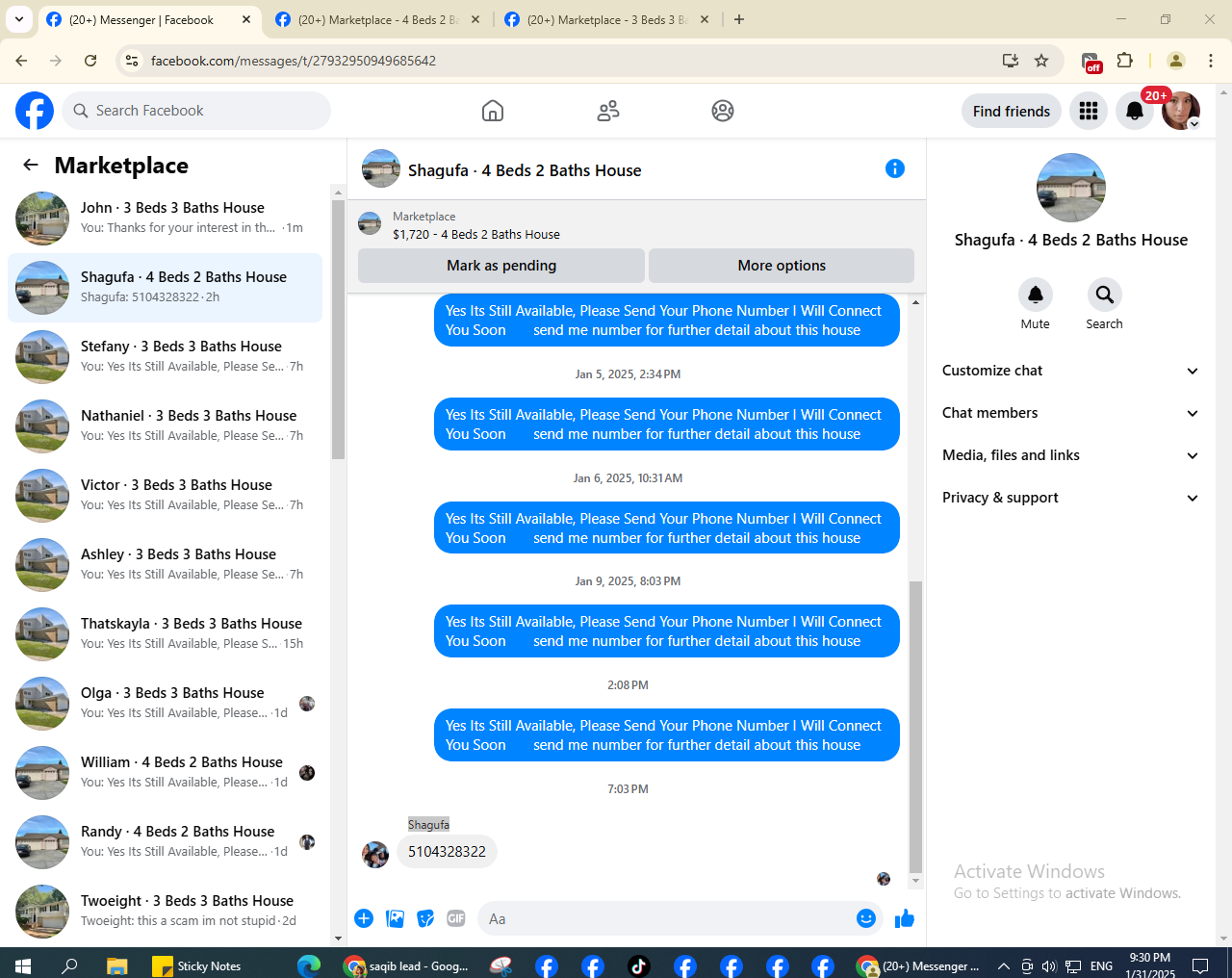Expand Media, files and links section

point(1070,455)
